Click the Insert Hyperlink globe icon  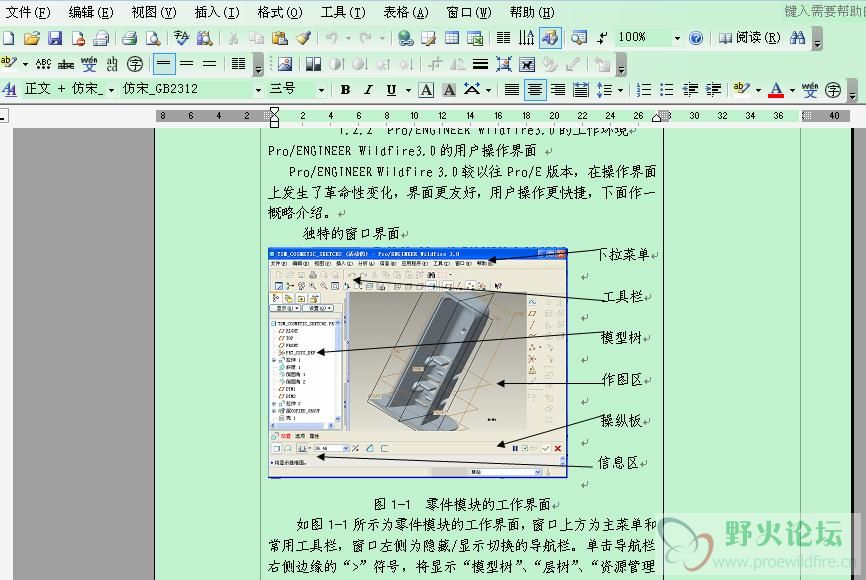tap(406, 38)
